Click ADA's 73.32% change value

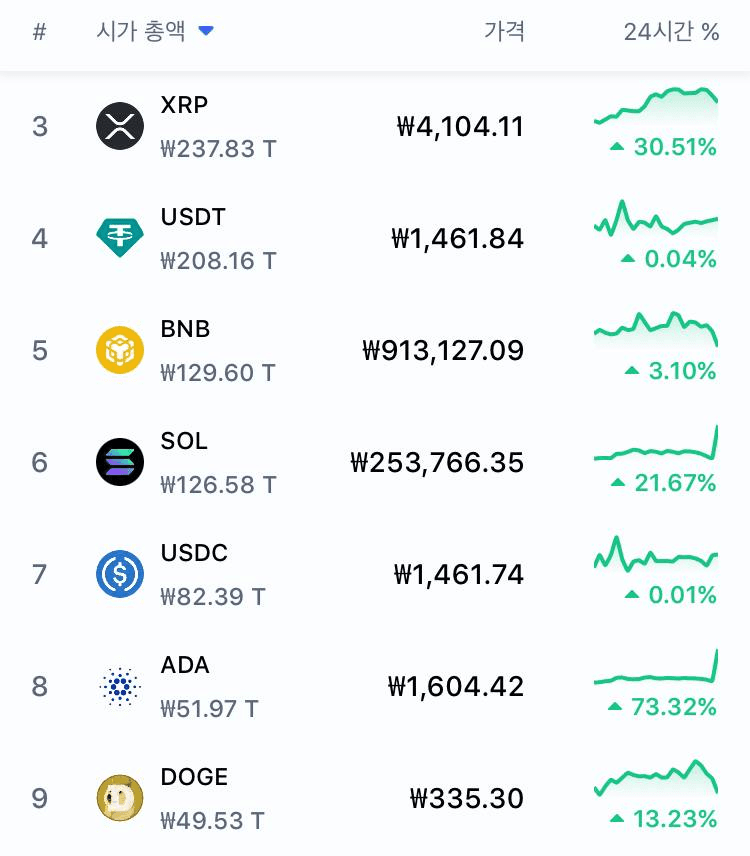tap(673, 708)
